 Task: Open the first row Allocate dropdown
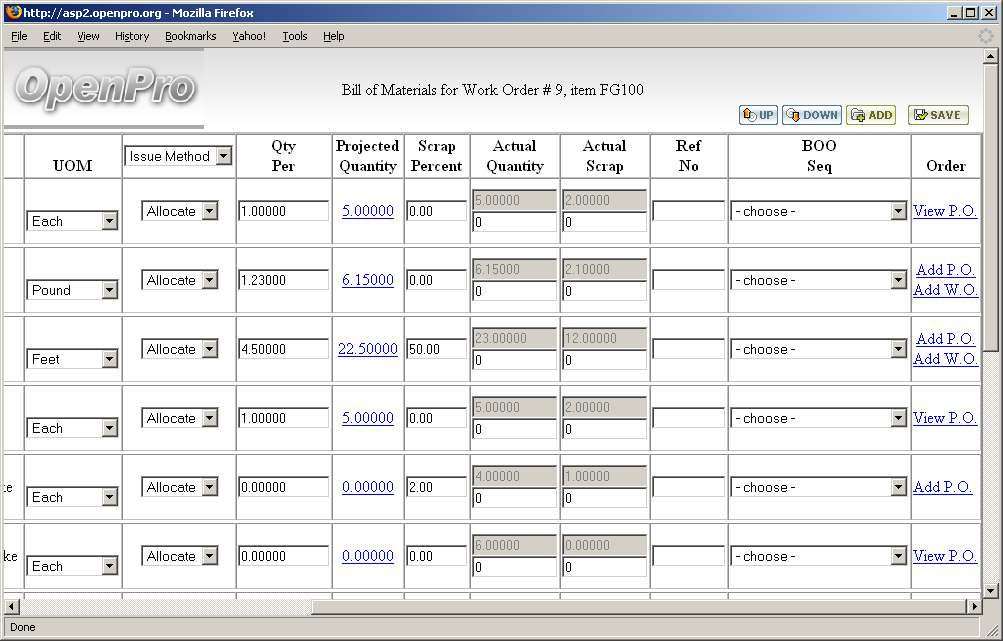[209, 211]
